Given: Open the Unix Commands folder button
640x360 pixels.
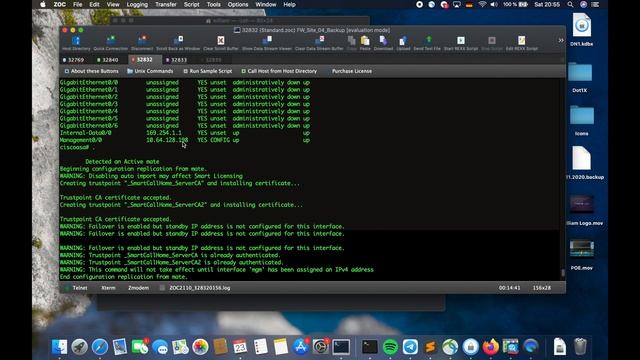Looking at the screenshot, I should click(x=150, y=71).
